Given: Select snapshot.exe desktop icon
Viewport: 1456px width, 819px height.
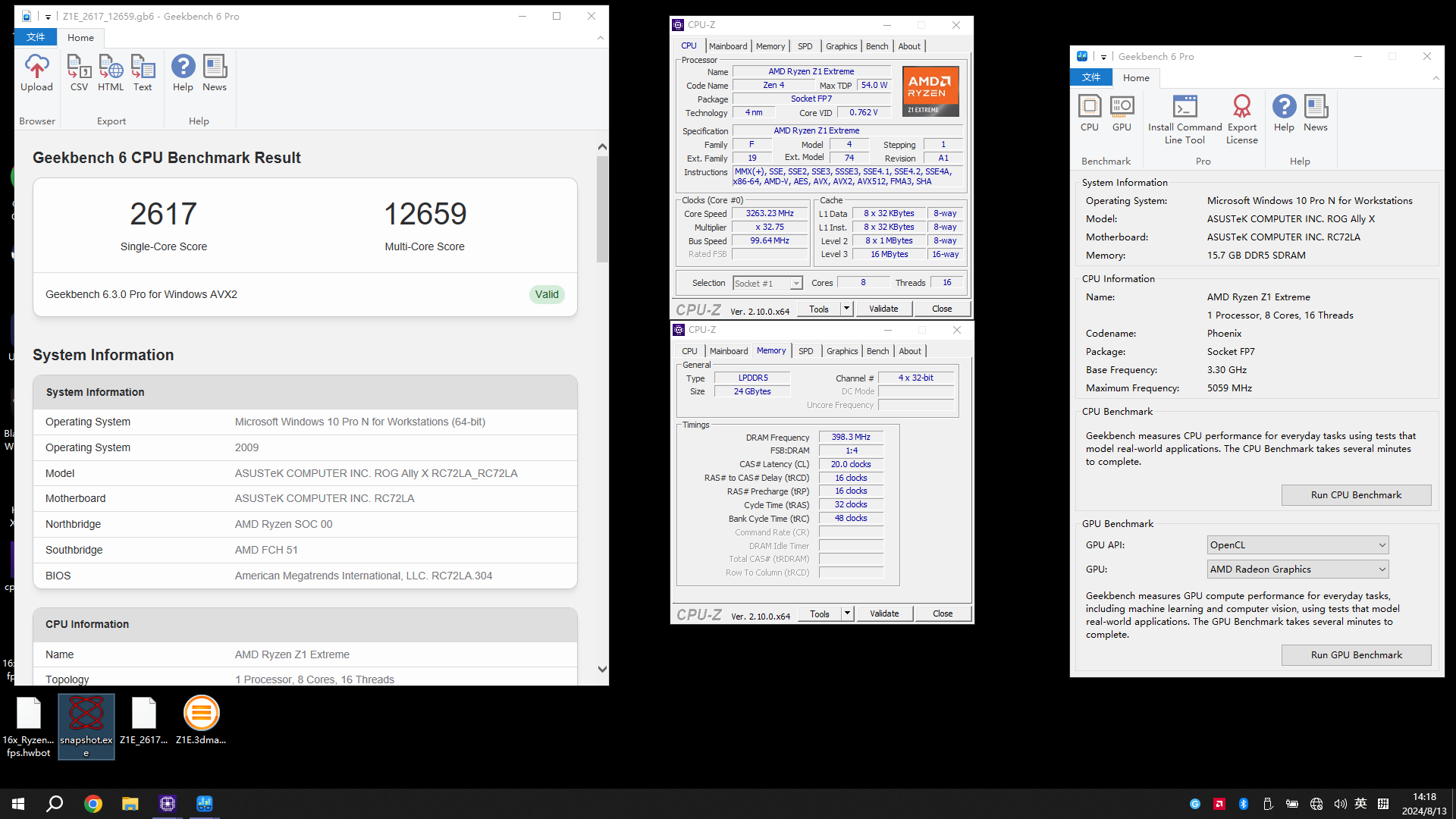Looking at the screenshot, I should tap(86, 726).
